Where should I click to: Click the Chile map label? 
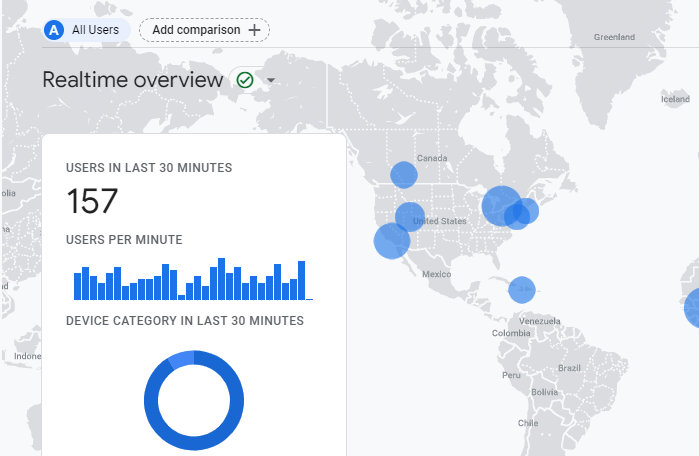pos(528,423)
